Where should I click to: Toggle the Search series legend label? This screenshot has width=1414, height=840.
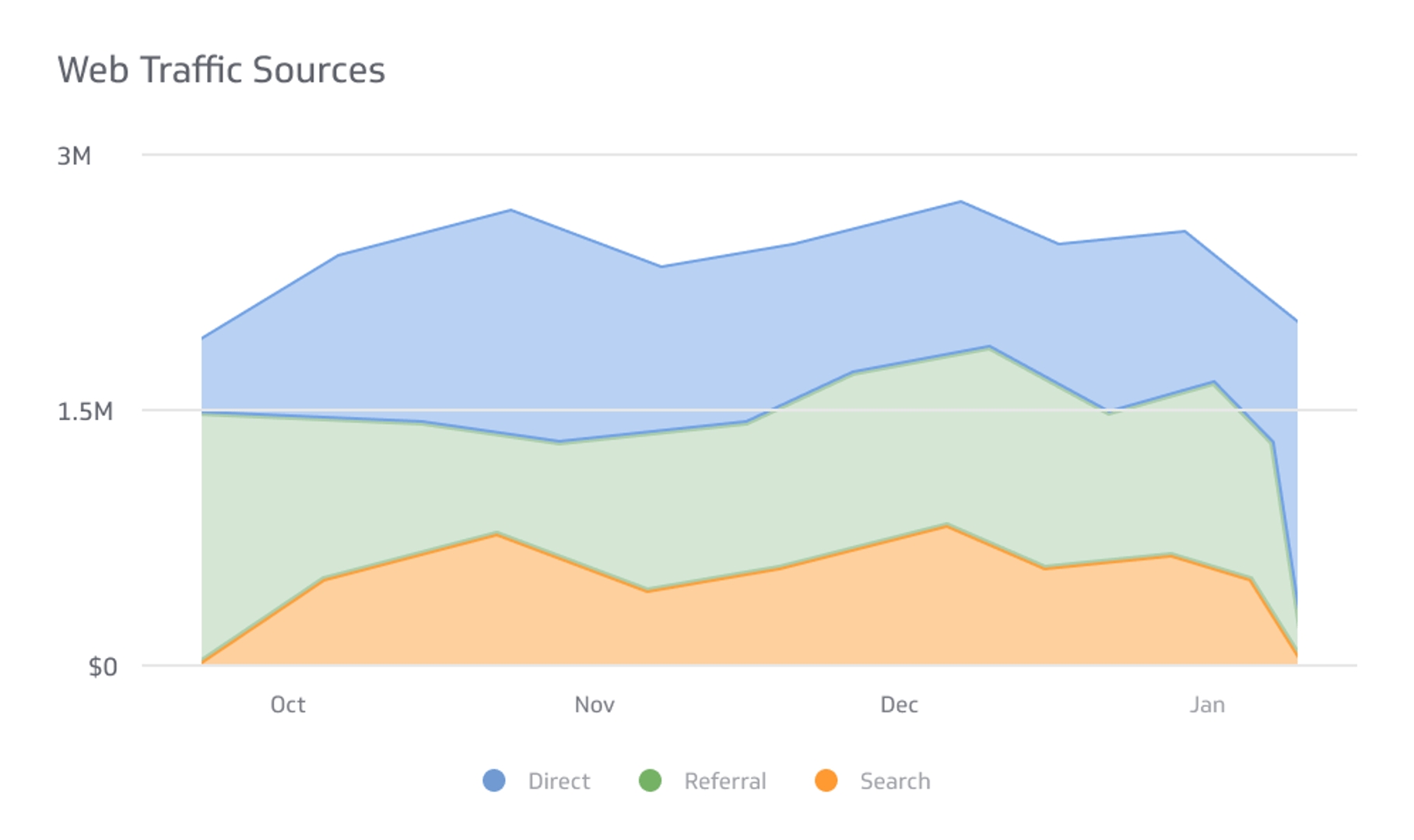pyautogui.click(x=894, y=781)
